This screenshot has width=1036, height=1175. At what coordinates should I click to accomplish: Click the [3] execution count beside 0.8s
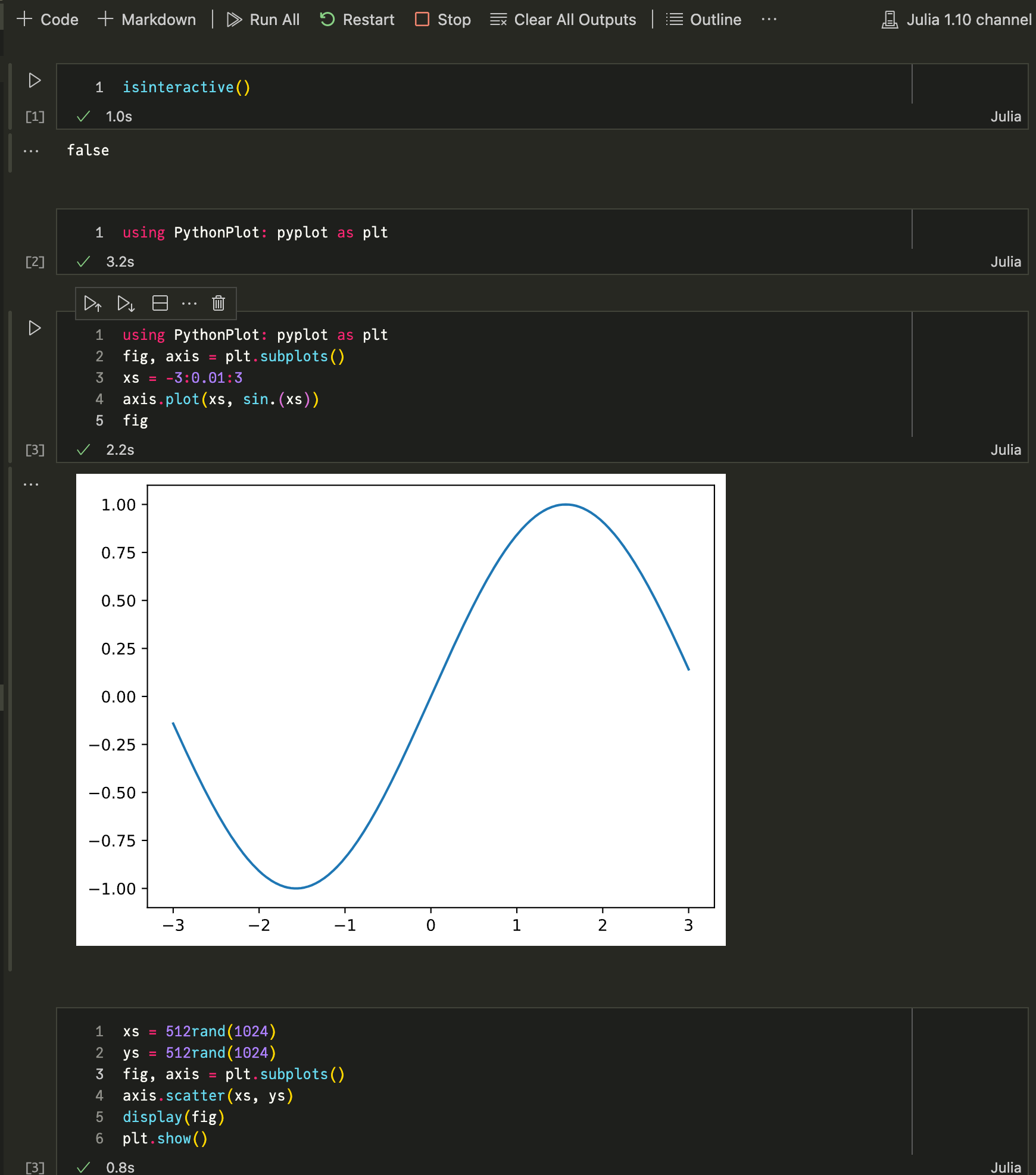[x=35, y=1168]
